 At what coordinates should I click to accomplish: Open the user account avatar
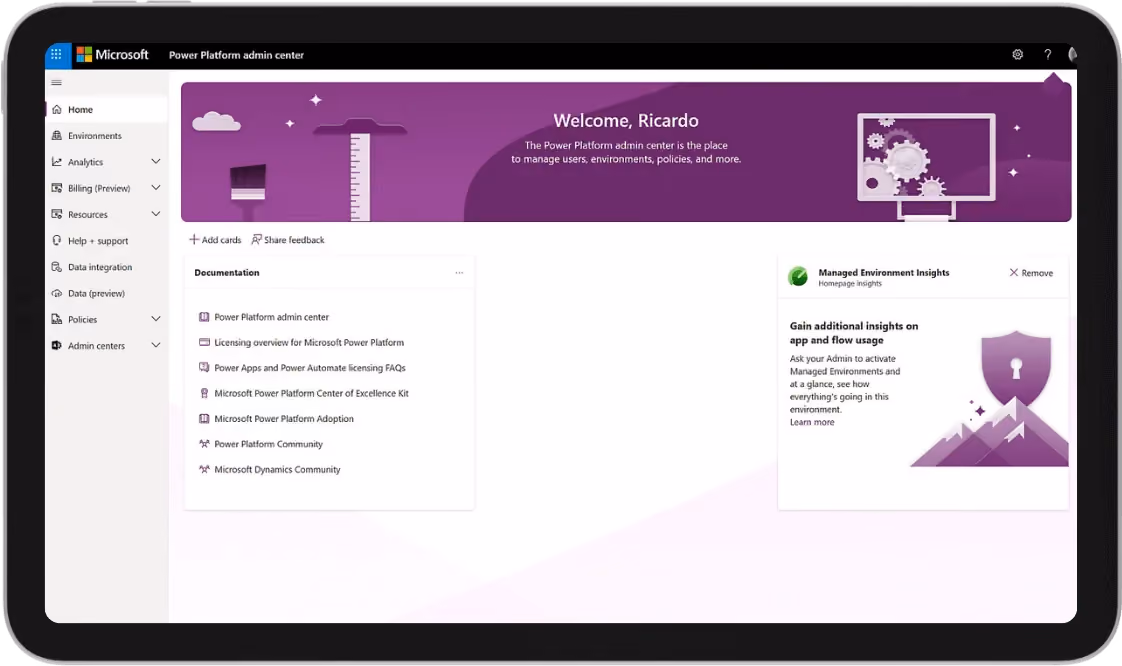(x=1072, y=54)
